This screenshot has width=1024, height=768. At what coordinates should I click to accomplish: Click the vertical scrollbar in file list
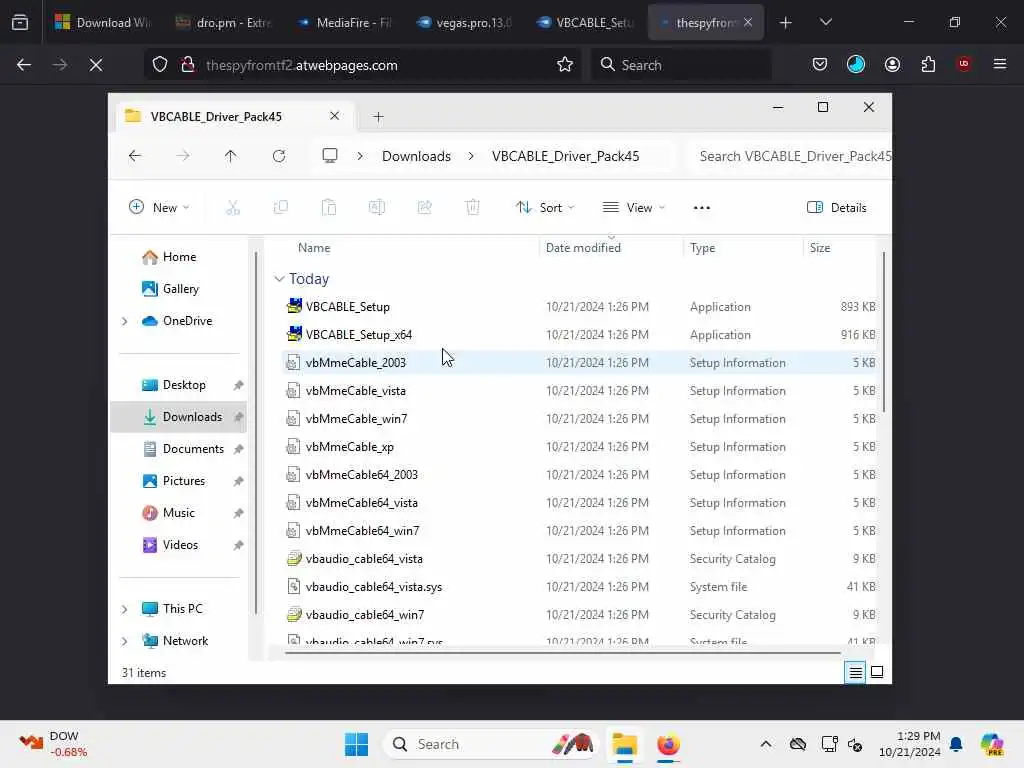click(884, 332)
